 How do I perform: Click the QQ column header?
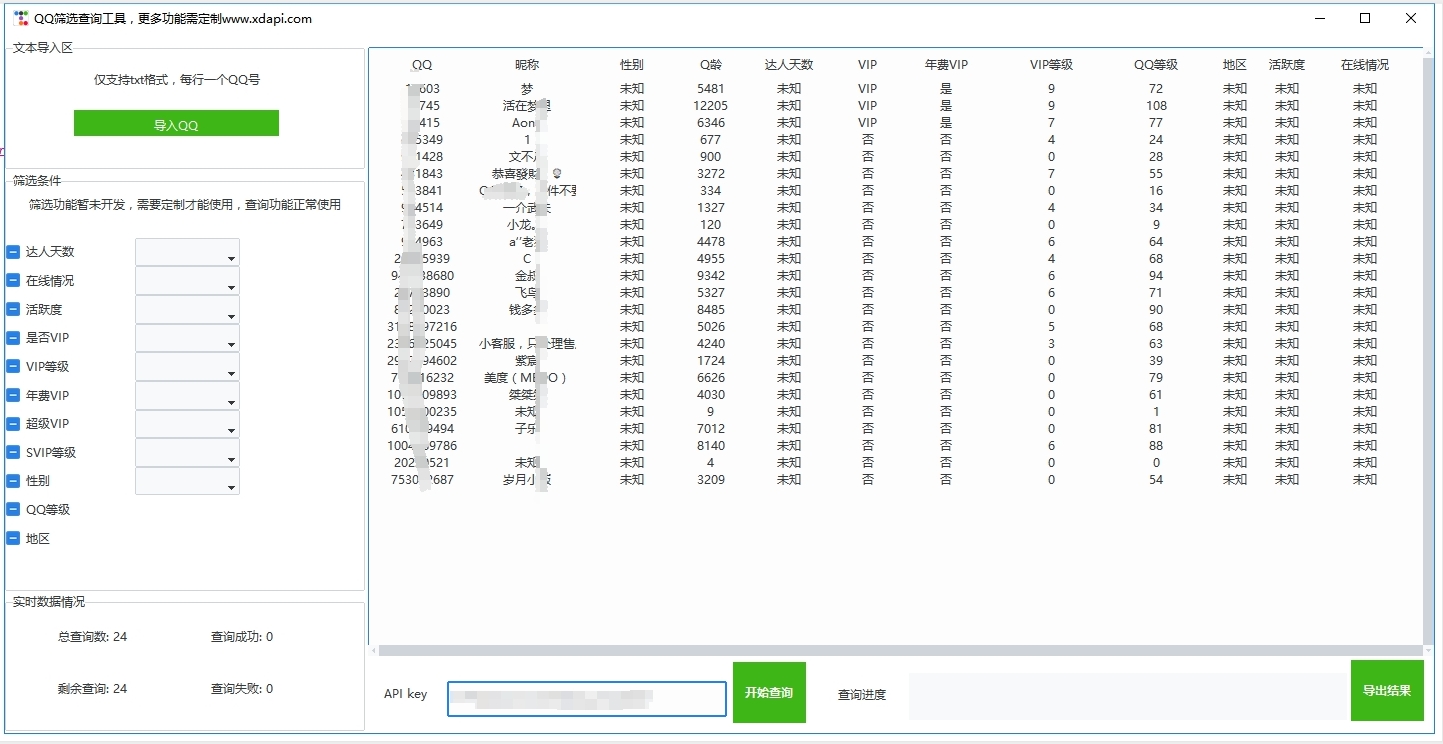422,64
